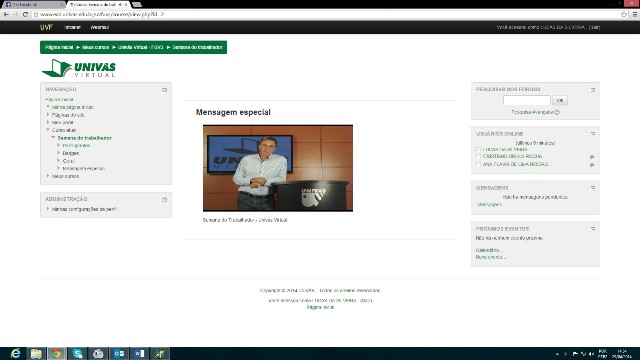Open the Webmail menu item
640x360 pixels.
click(x=100, y=27)
